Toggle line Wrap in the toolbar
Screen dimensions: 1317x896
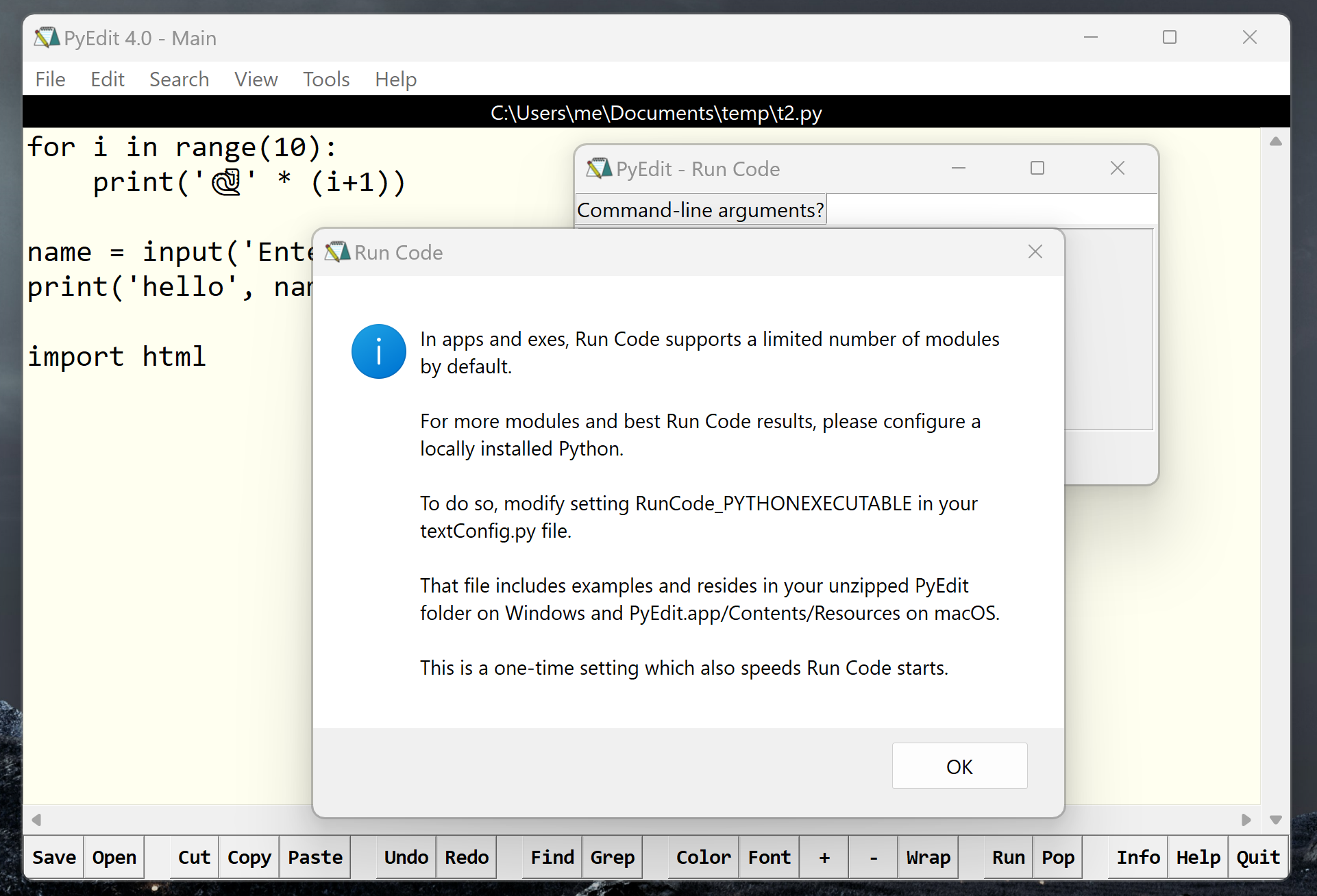(928, 857)
